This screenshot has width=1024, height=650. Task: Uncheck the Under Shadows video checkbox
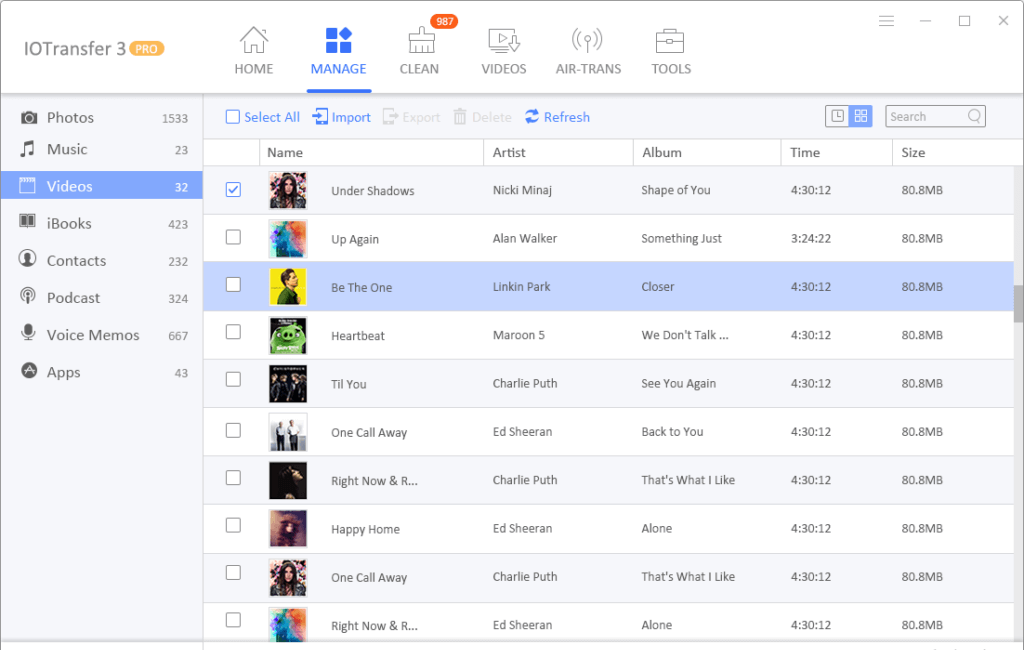(x=233, y=190)
